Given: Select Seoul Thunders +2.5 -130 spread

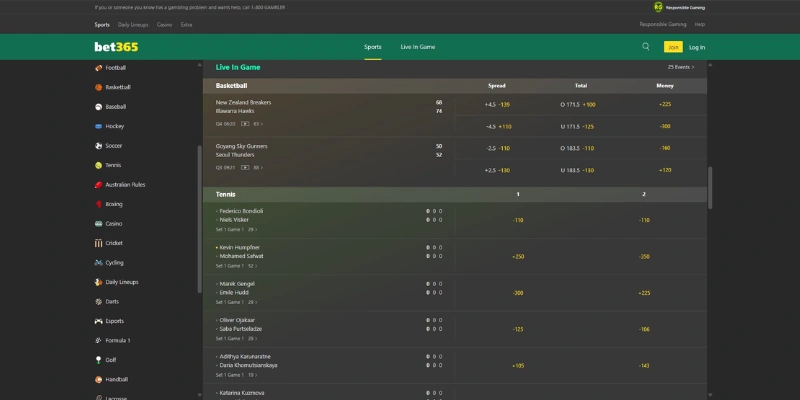Looking at the screenshot, I should tap(497, 170).
